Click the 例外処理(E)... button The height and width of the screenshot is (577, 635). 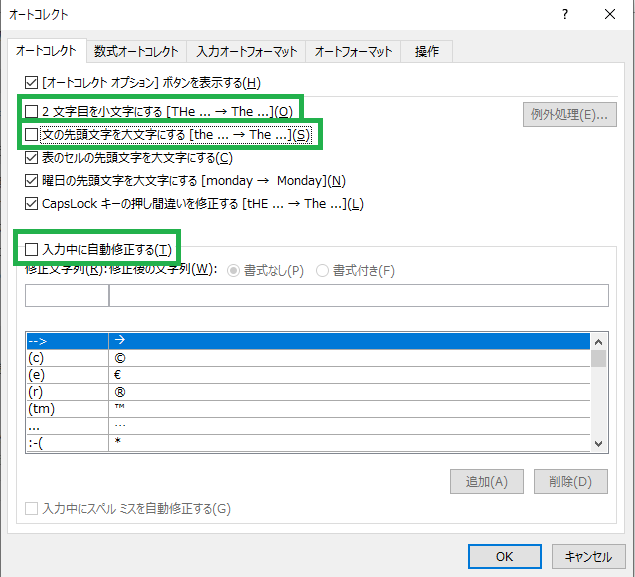tap(570, 115)
